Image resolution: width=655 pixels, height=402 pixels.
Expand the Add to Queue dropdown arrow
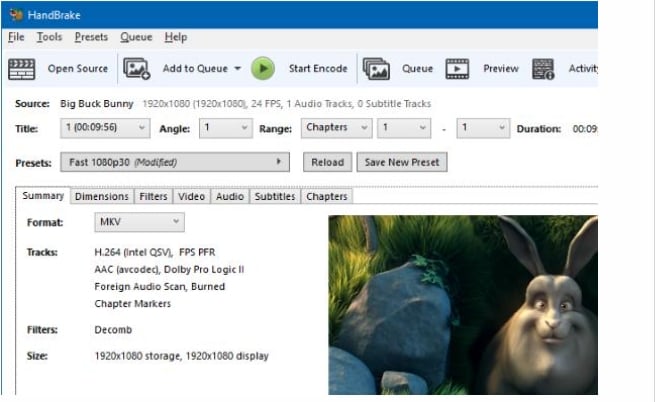tap(238, 69)
